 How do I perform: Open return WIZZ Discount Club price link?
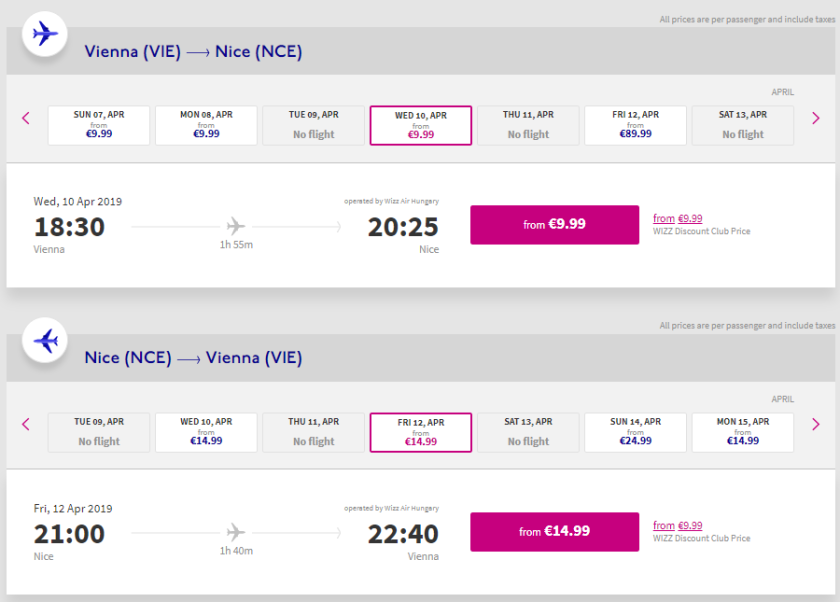coord(678,525)
